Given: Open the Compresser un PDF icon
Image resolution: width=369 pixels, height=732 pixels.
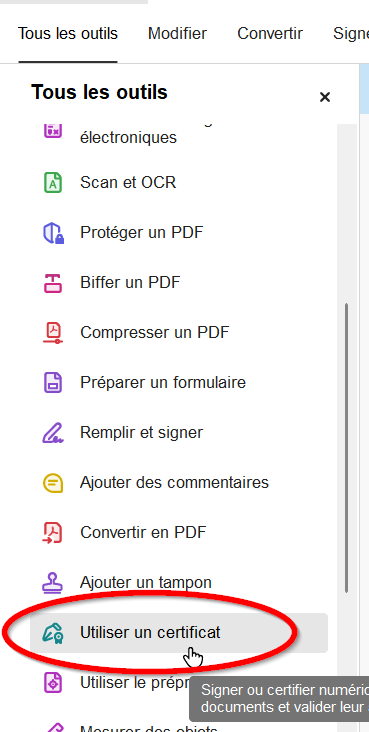Looking at the screenshot, I should point(53,332).
